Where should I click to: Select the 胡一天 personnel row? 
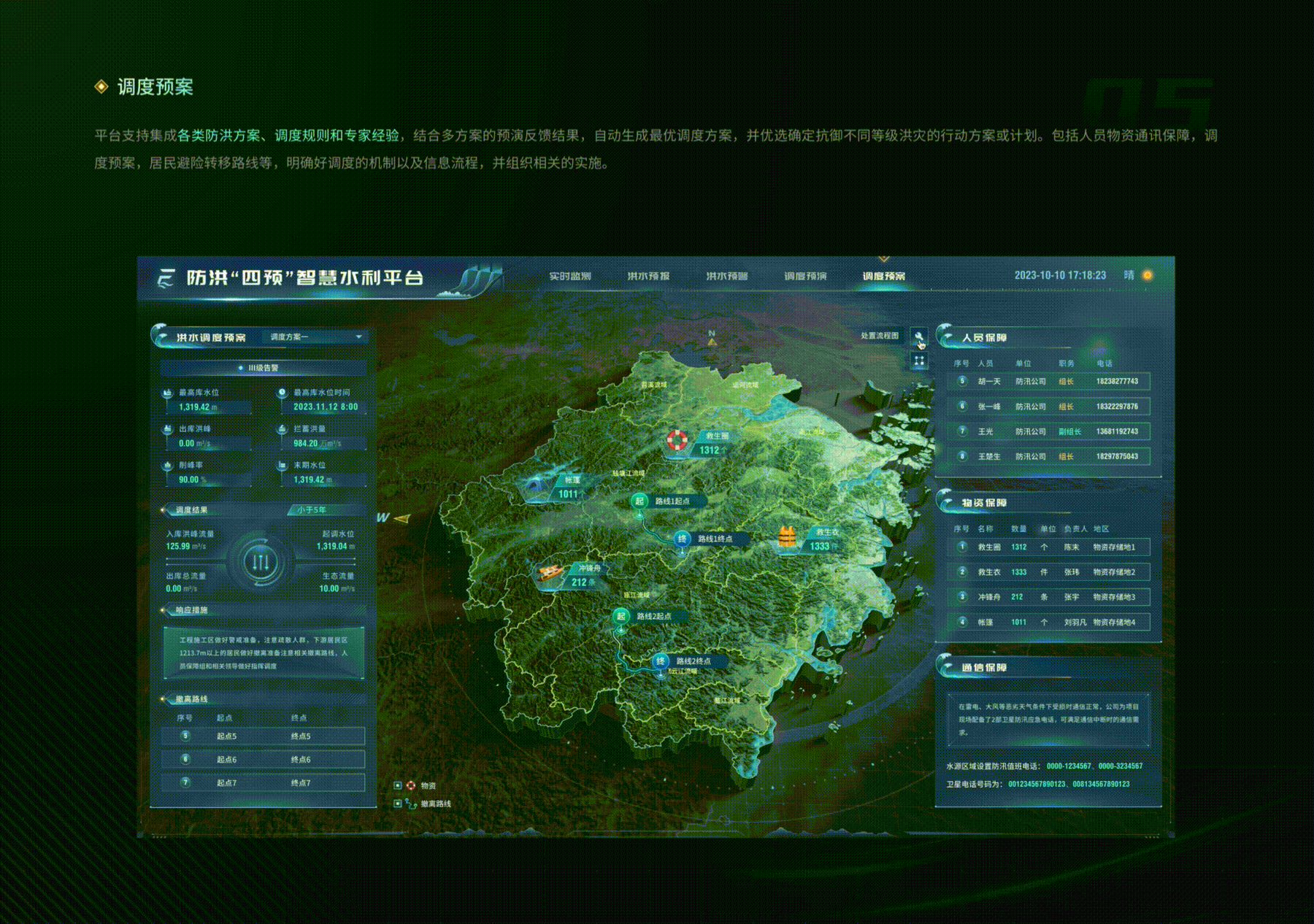click(1048, 381)
